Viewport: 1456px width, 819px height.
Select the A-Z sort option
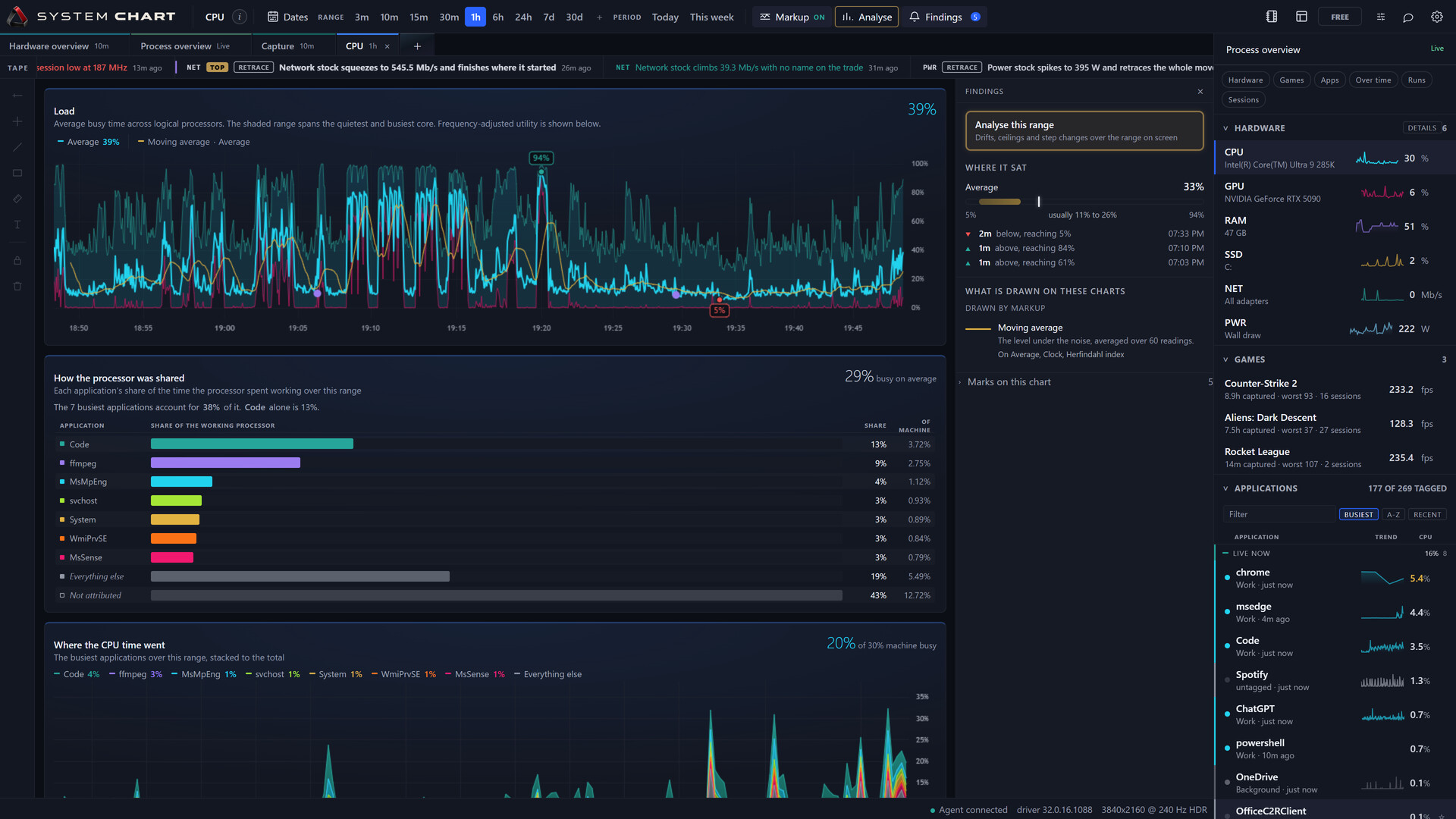click(1393, 514)
